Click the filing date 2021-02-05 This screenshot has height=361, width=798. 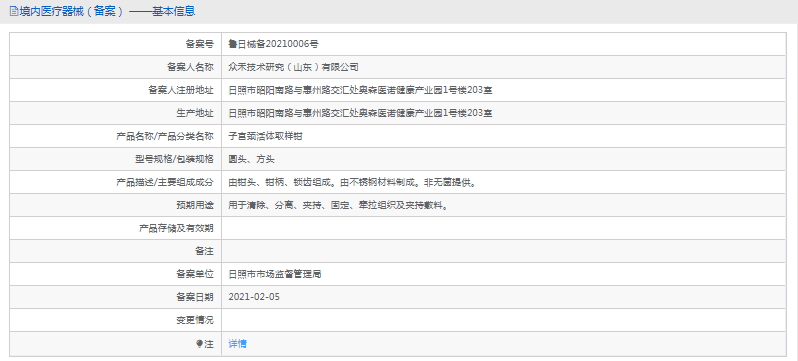point(254,297)
